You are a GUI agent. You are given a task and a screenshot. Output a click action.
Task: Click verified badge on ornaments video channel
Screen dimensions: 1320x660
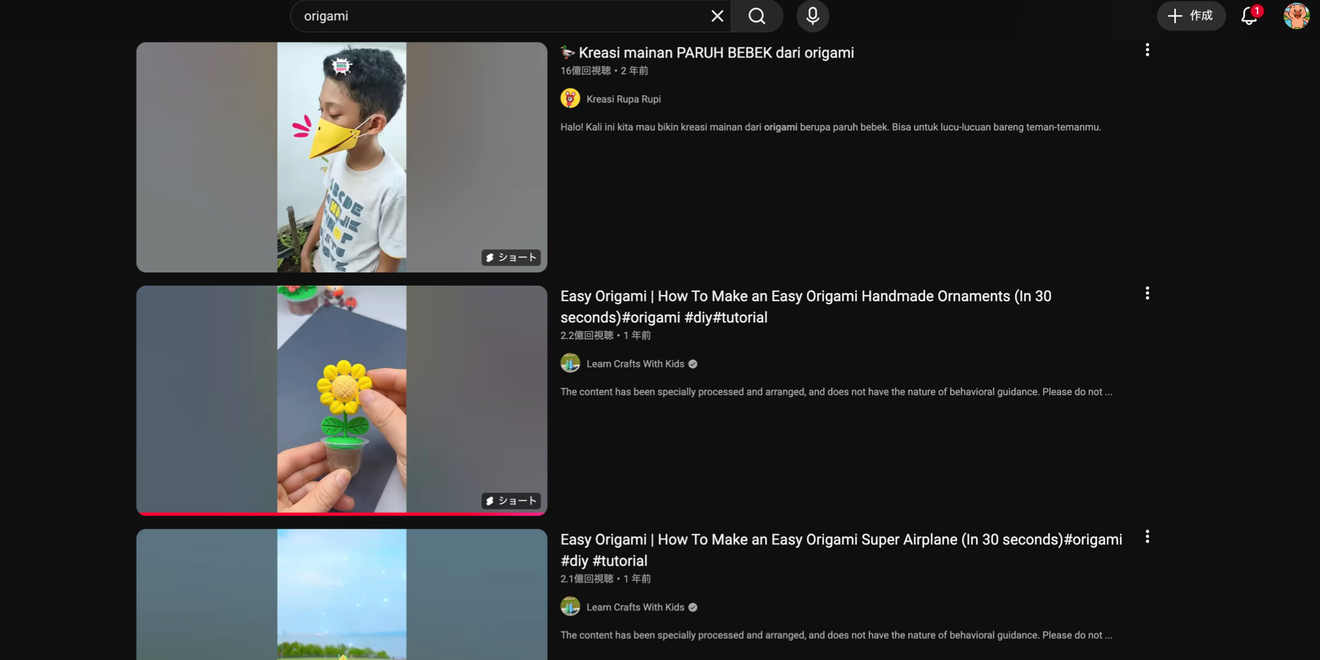pyautogui.click(x=693, y=364)
